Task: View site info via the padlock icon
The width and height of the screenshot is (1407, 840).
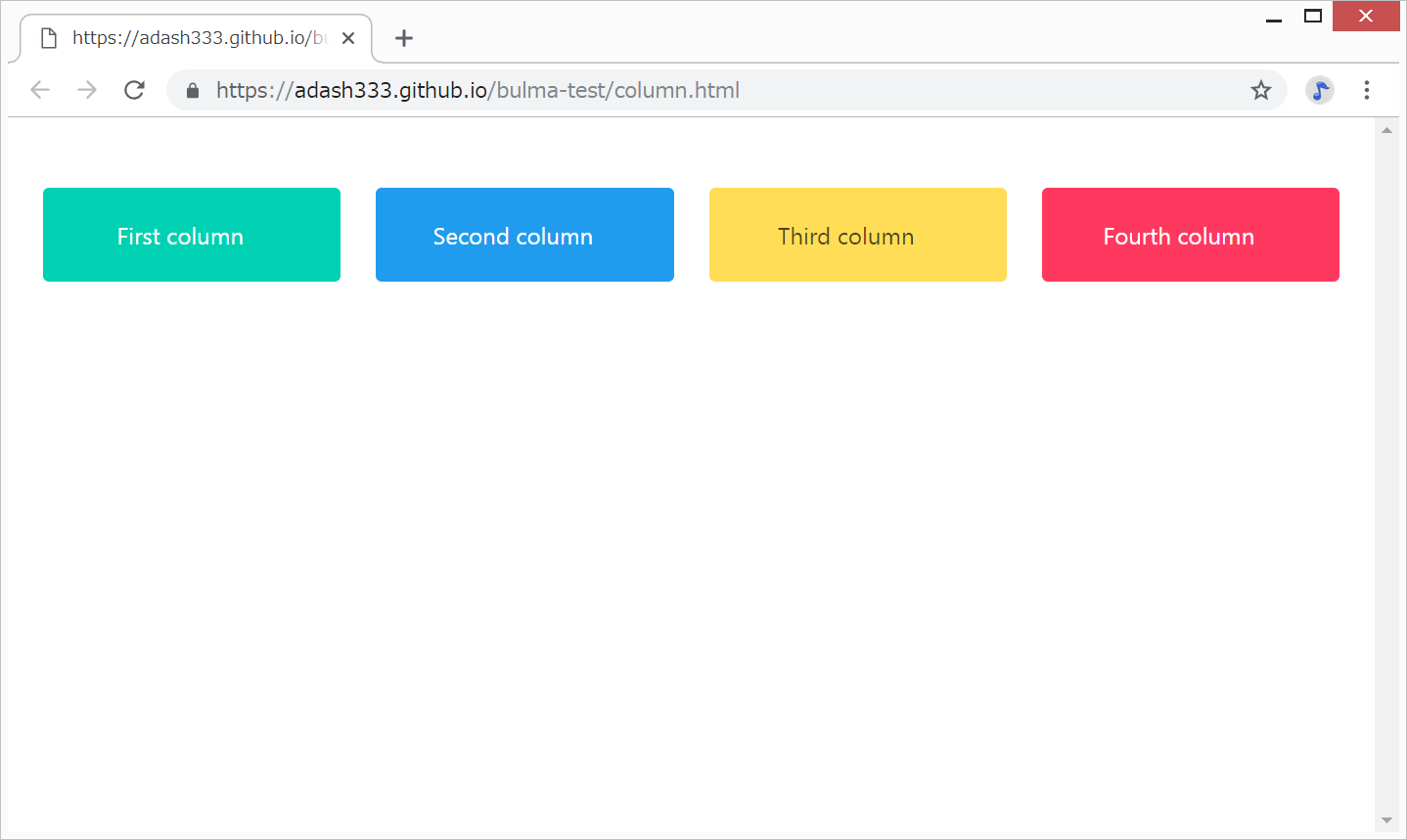Action: click(x=193, y=91)
